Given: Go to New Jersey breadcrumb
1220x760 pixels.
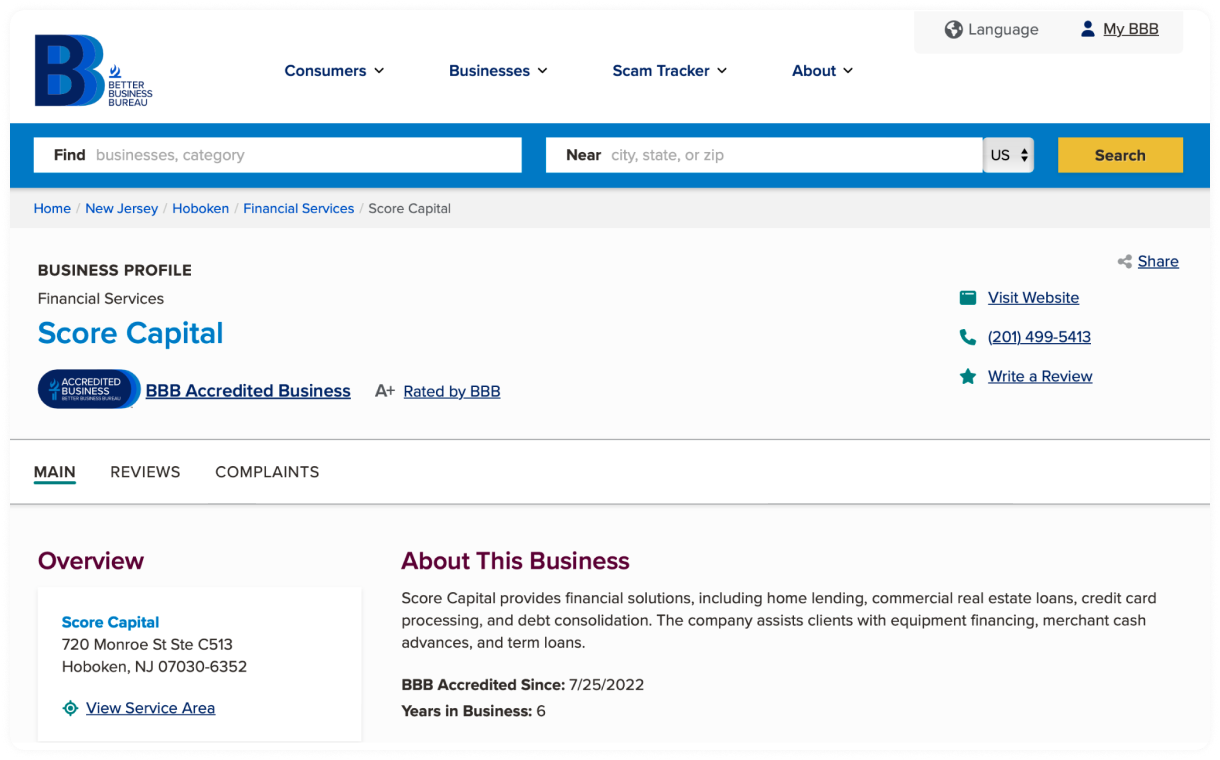Looking at the screenshot, I should pyautogui.click(x=121, y=209).
